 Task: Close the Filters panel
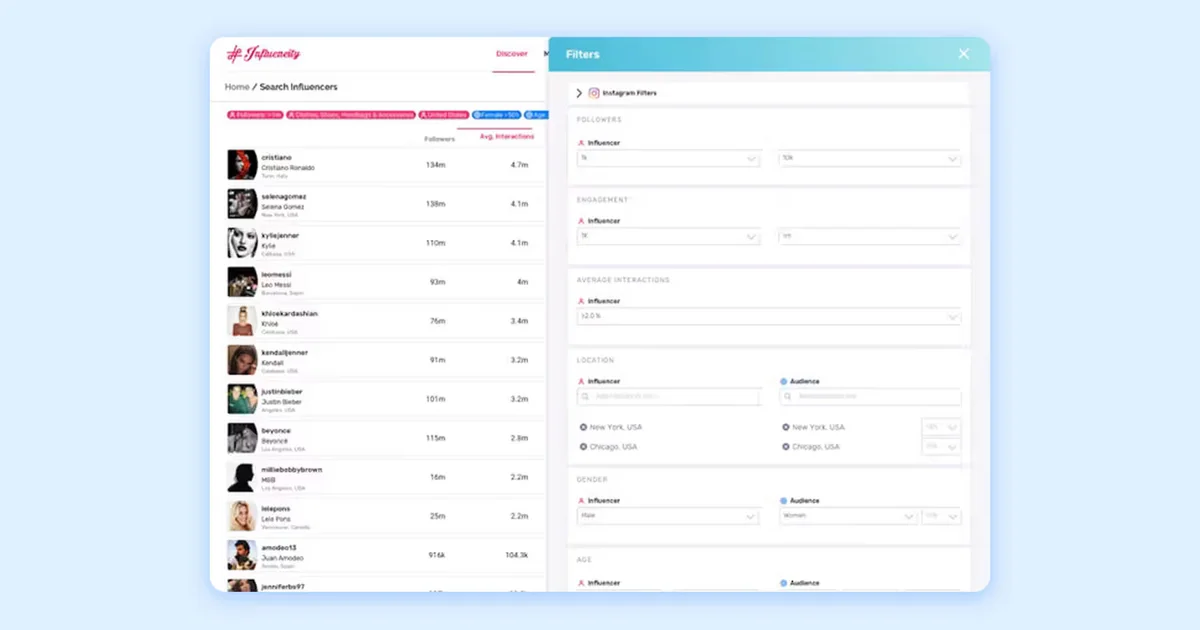[963, 53]
